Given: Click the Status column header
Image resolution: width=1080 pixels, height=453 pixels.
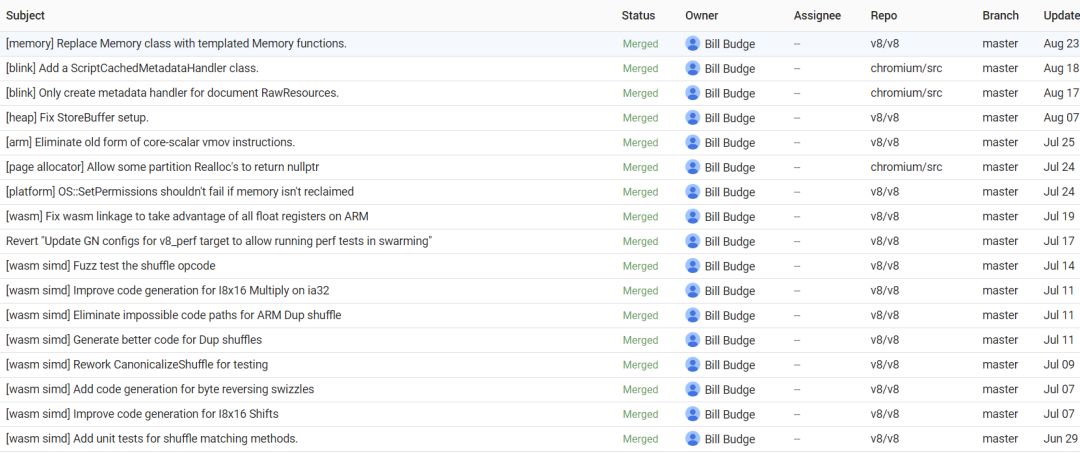Looking at the screenshot, I should pyautogui.click(x=638, y=15).
